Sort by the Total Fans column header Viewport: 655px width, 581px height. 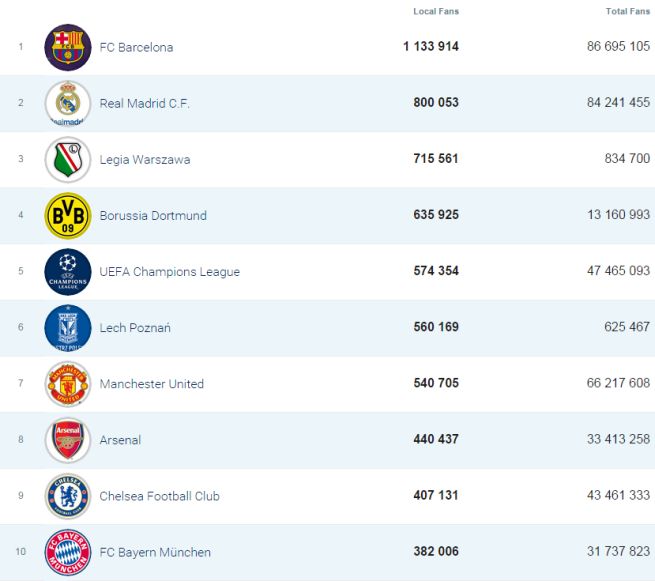pyautogui.click(x=627, y=11)
